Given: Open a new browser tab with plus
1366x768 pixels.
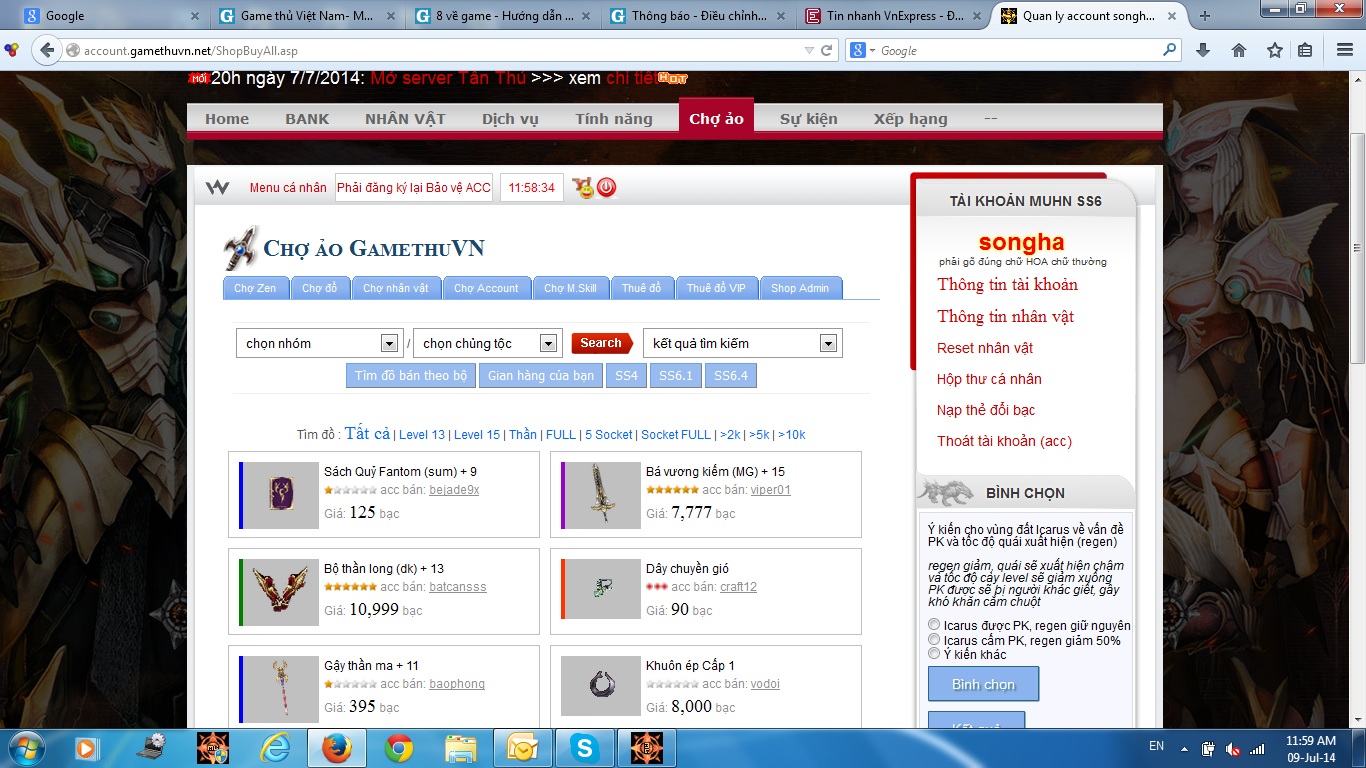Looking at the screenshot, I should pos(1204,16).
